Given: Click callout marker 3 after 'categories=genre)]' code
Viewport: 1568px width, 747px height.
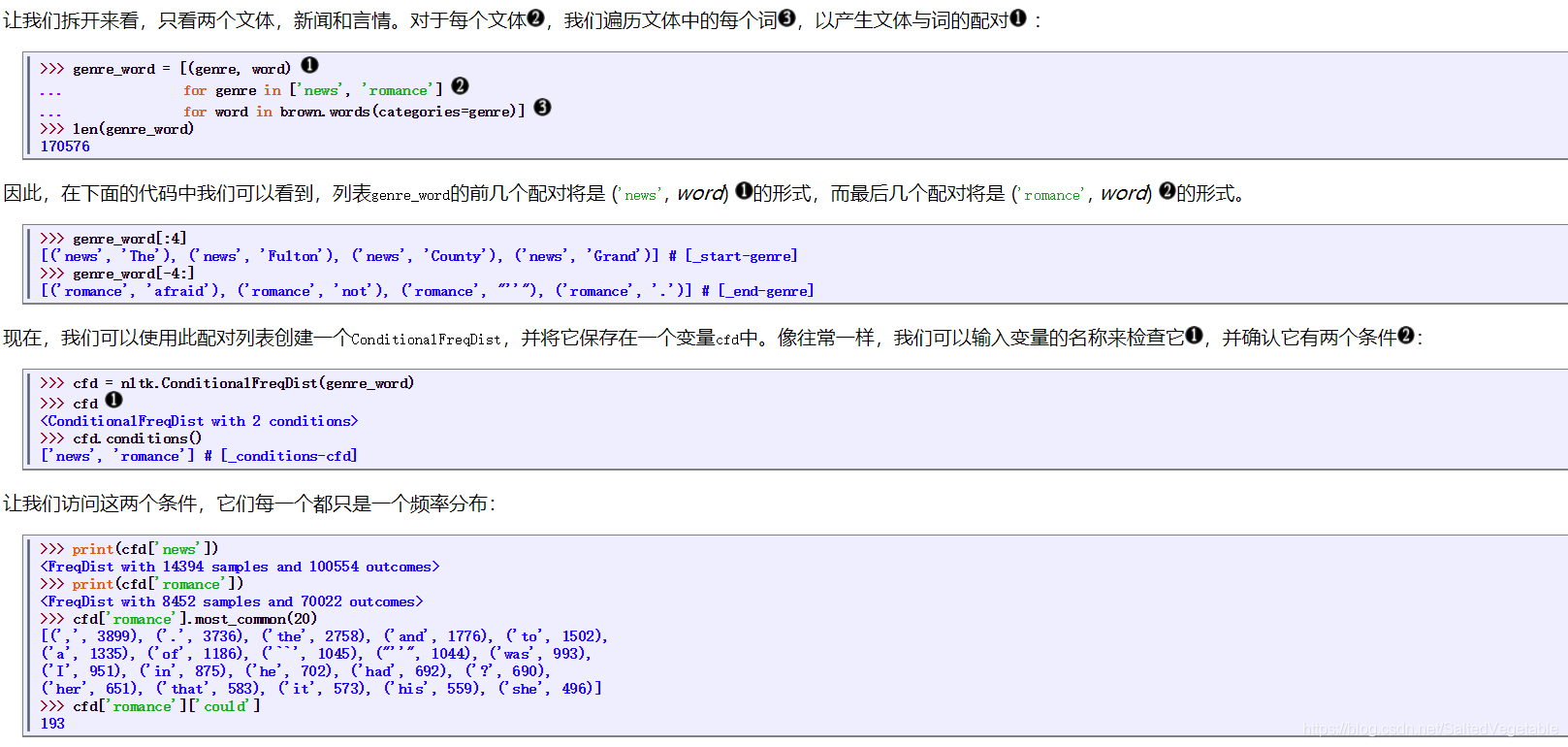Looking at the screenshot, I should pyautogui.click(x=542, y=108).
